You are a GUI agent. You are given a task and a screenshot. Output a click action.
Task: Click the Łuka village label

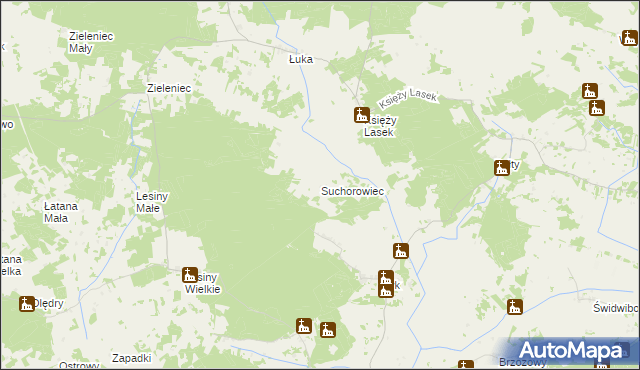[x=301, y=59]
